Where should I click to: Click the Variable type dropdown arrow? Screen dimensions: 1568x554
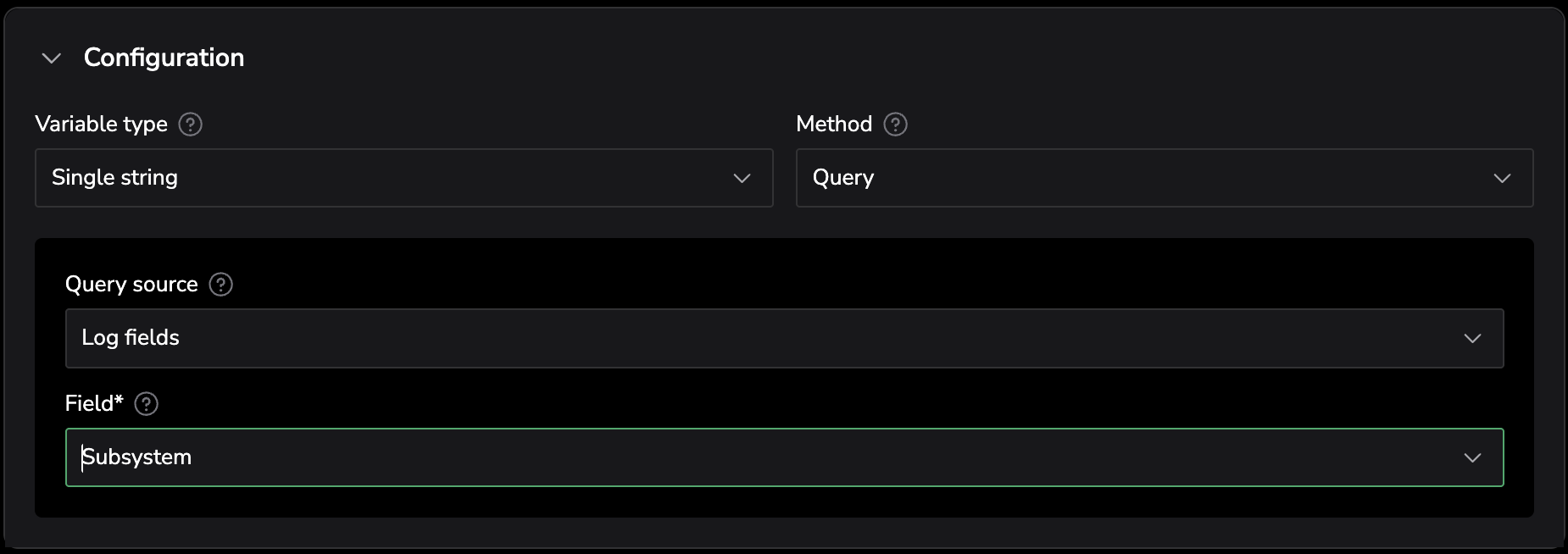pyautogui.click(x=742, y=178)
